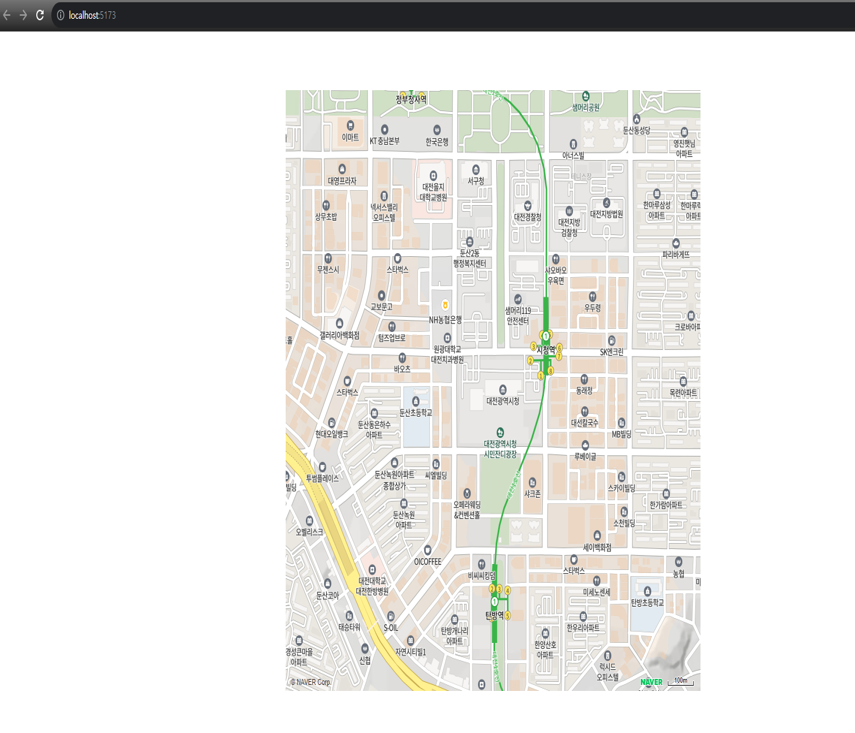This screenshot has width=855, height=733.
Task: Select the 미세노센세 label
Action: pyautogui.click(x=597, y=592)
